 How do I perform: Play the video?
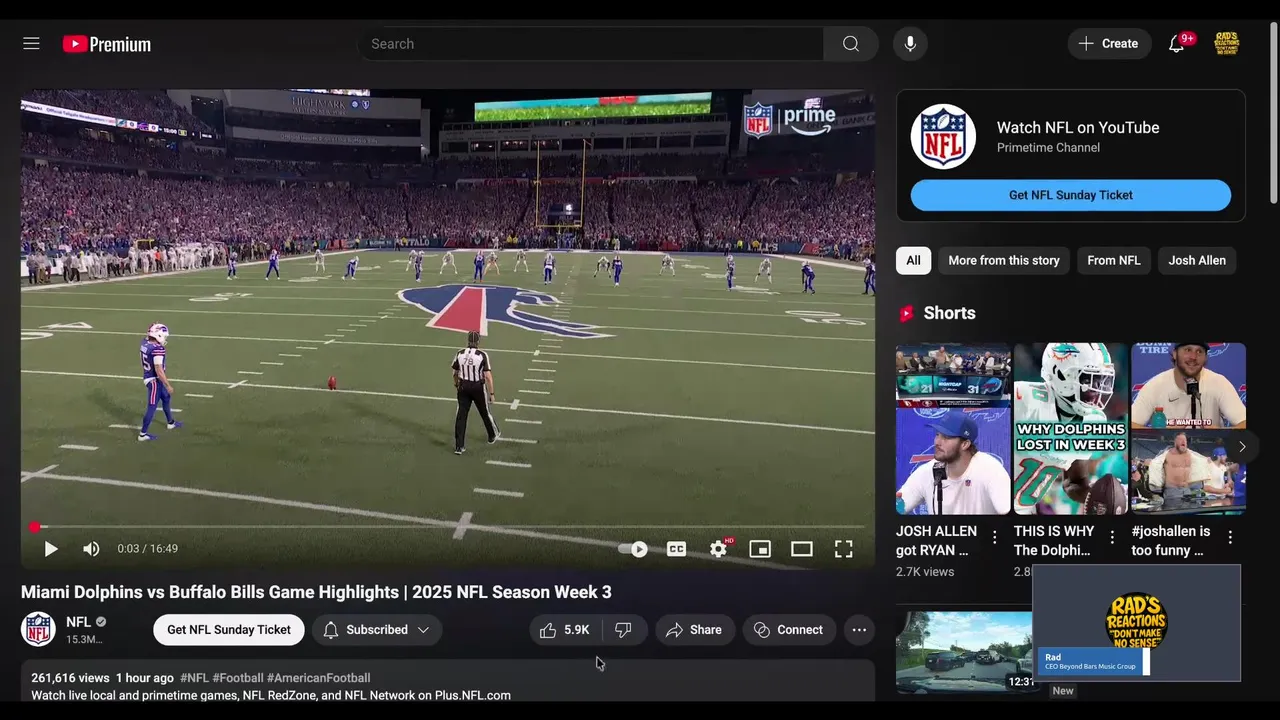point(51,549)
